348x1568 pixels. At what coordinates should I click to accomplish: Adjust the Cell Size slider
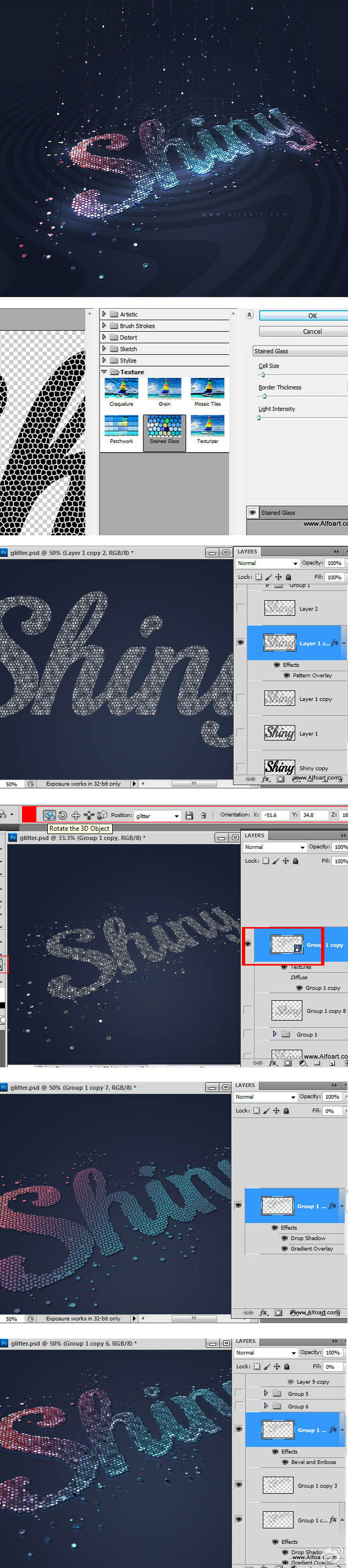(x=262, y=374)
